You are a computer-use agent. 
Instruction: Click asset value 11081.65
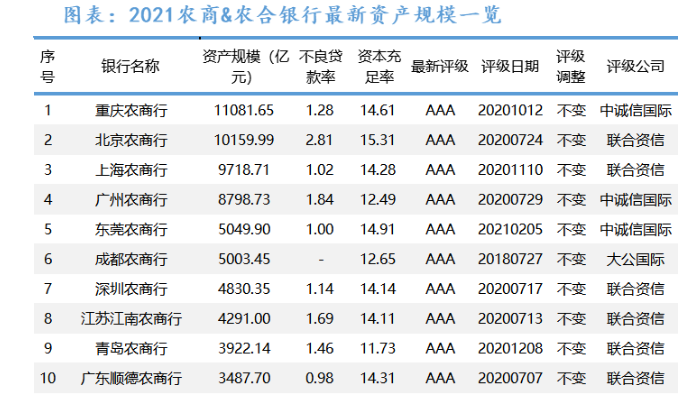[x=244, y=110]
